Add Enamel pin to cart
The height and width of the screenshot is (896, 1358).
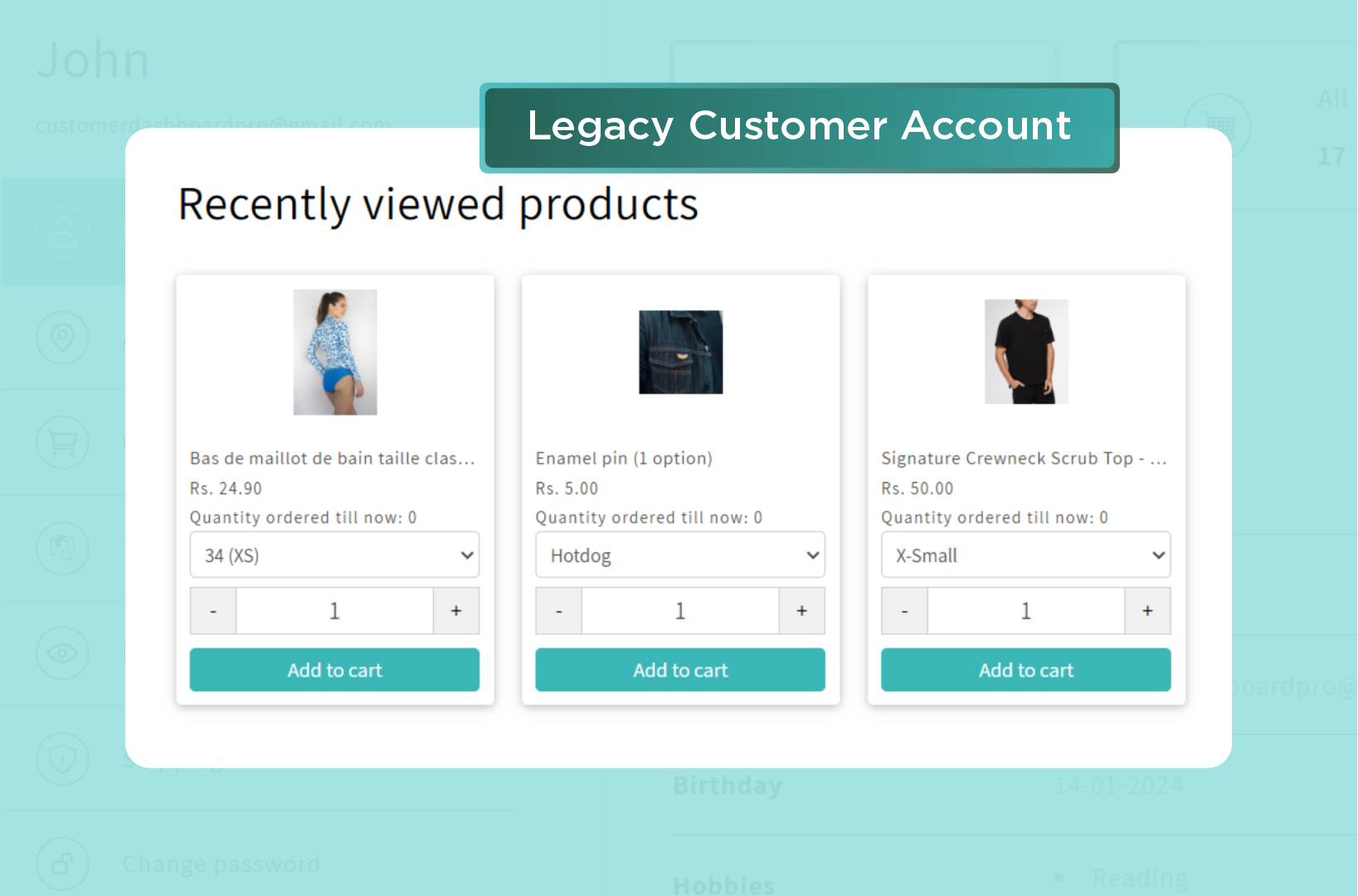(x=680, y=670)
